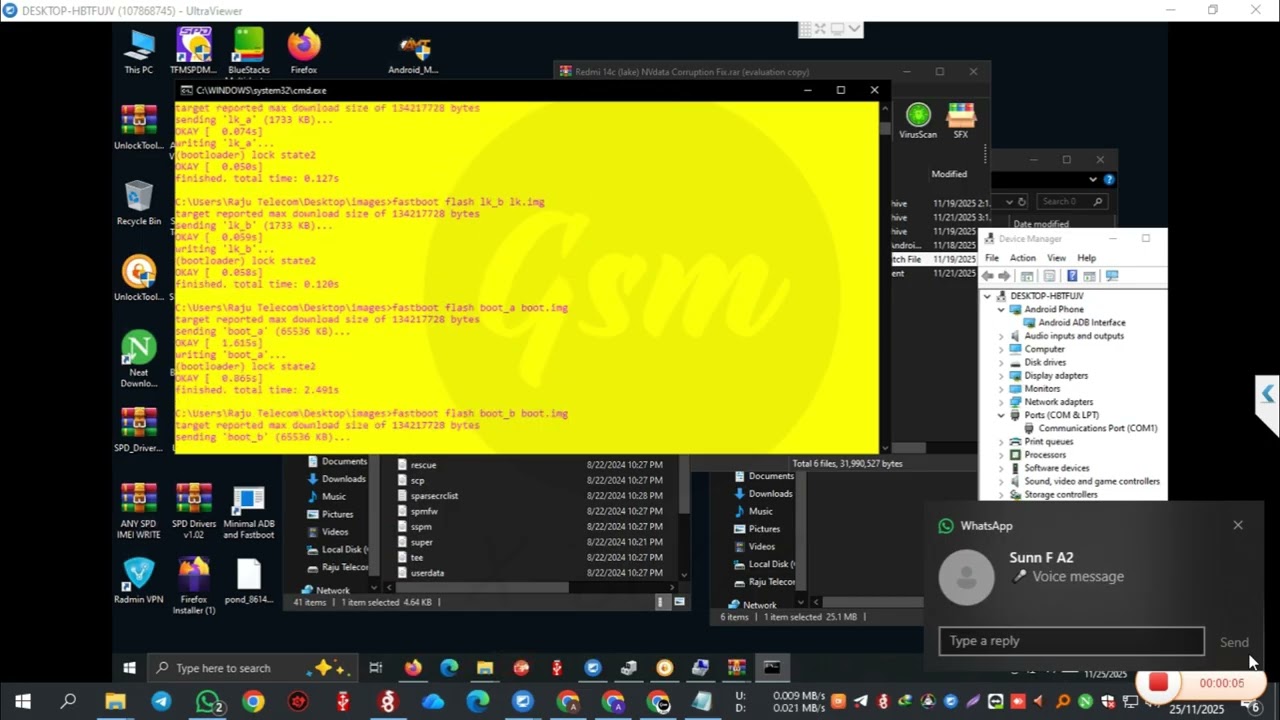Click scan for hardware changes monitor icon
This screenshot has width=1280, height=720.
click(1112, 276)
